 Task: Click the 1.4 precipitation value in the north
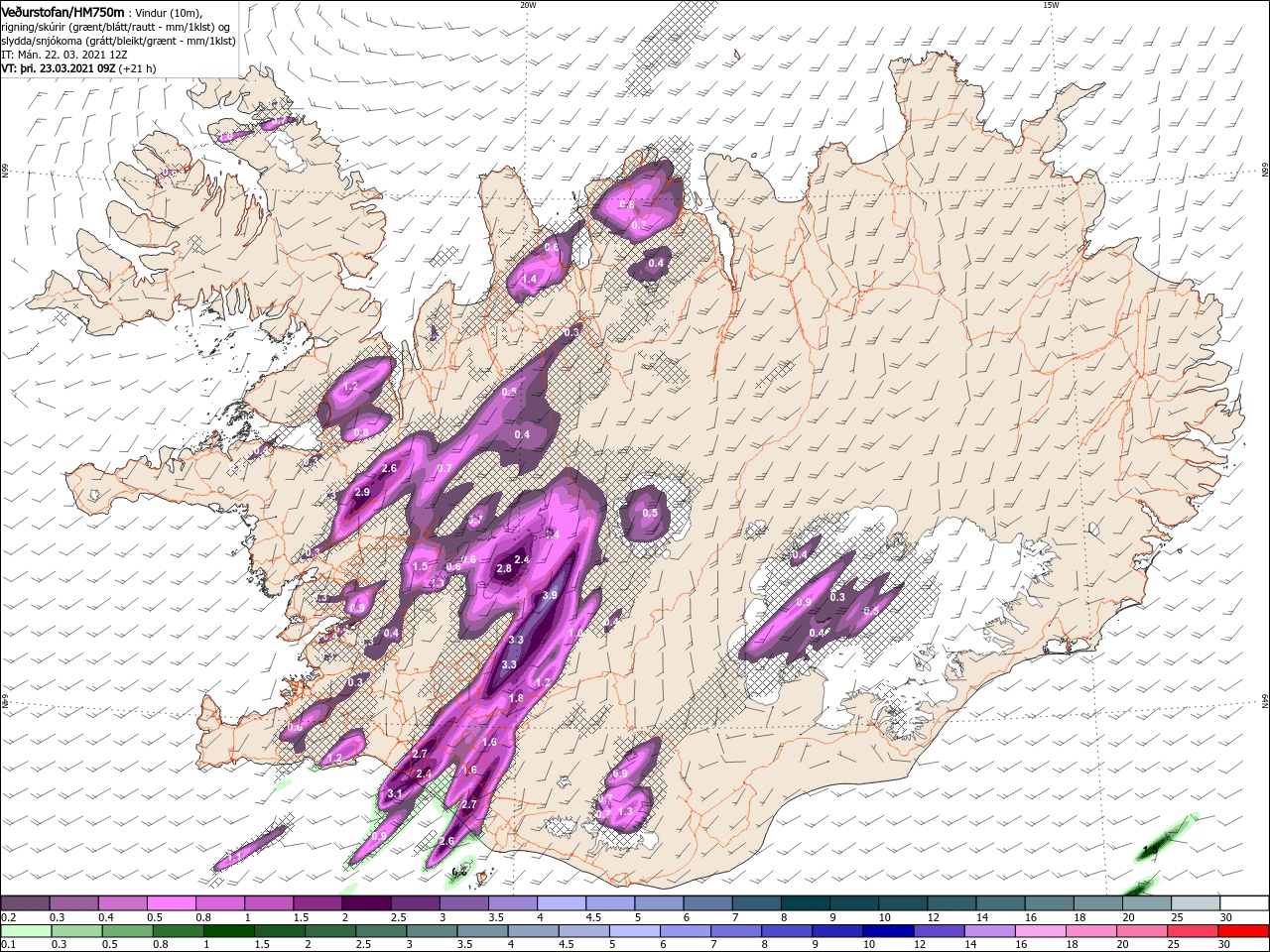529,280
